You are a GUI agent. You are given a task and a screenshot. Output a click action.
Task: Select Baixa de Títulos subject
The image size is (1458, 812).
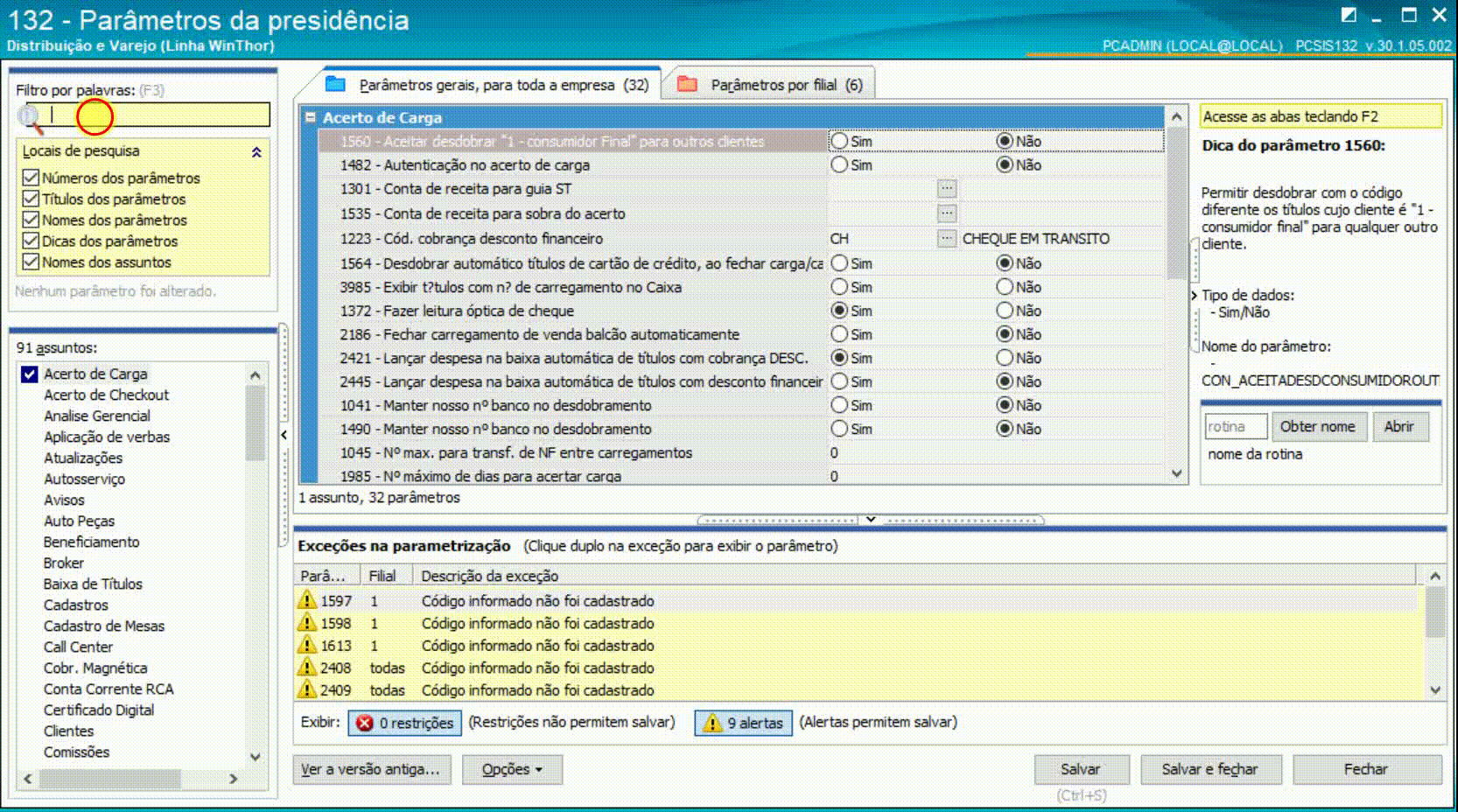click(93, 584)
